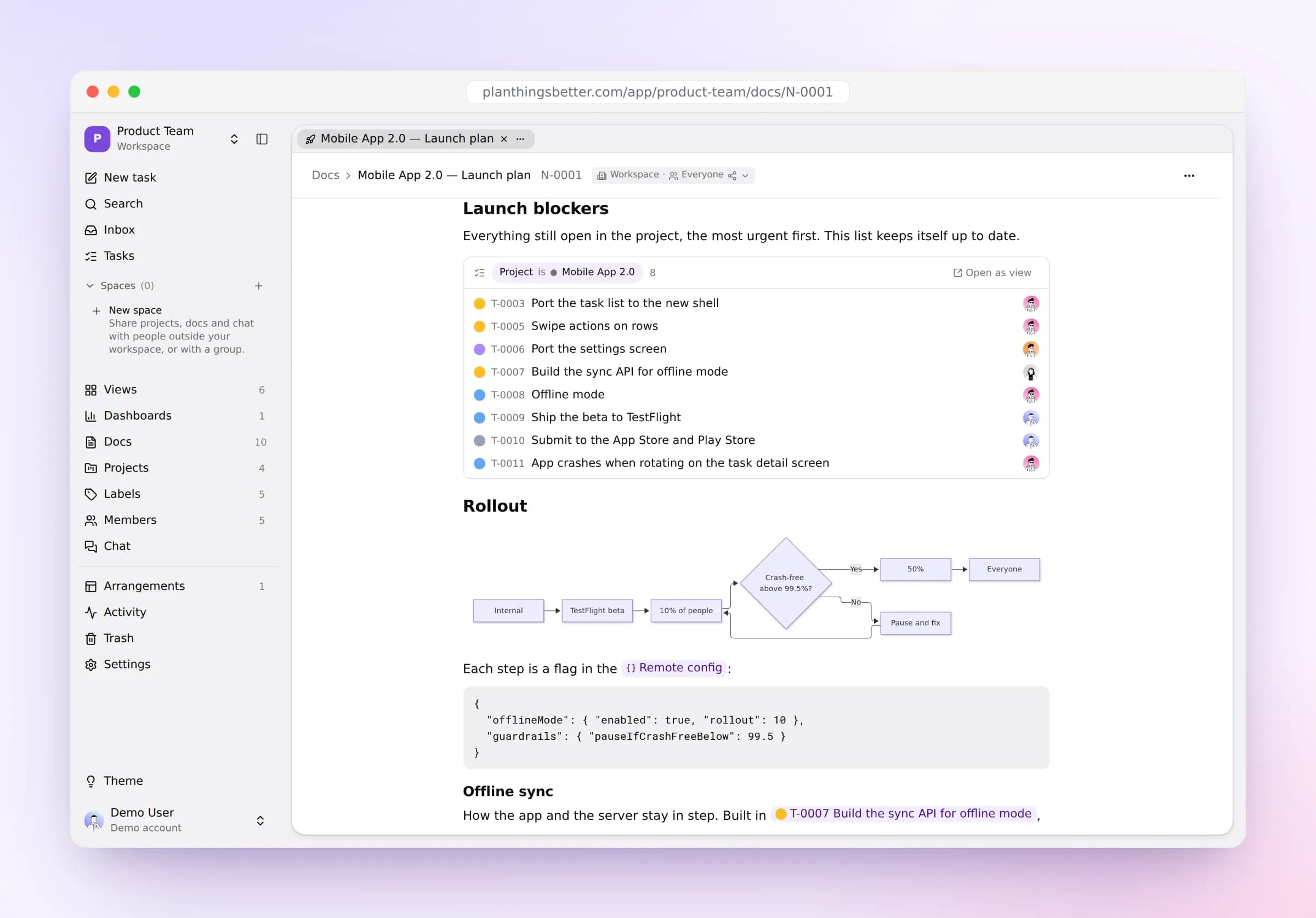Open Search from the sidebar

tap(177, 203)
